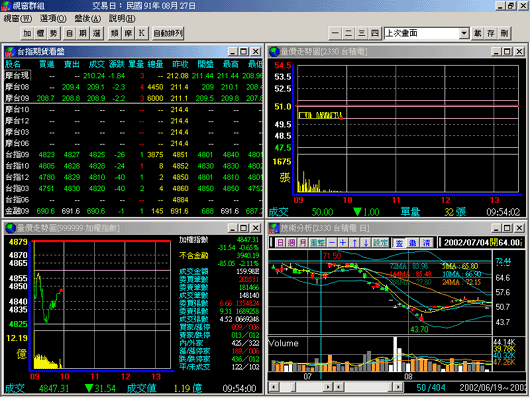
Task: Select the 四 four-window layout button
Action: click(x=375, y=33)
